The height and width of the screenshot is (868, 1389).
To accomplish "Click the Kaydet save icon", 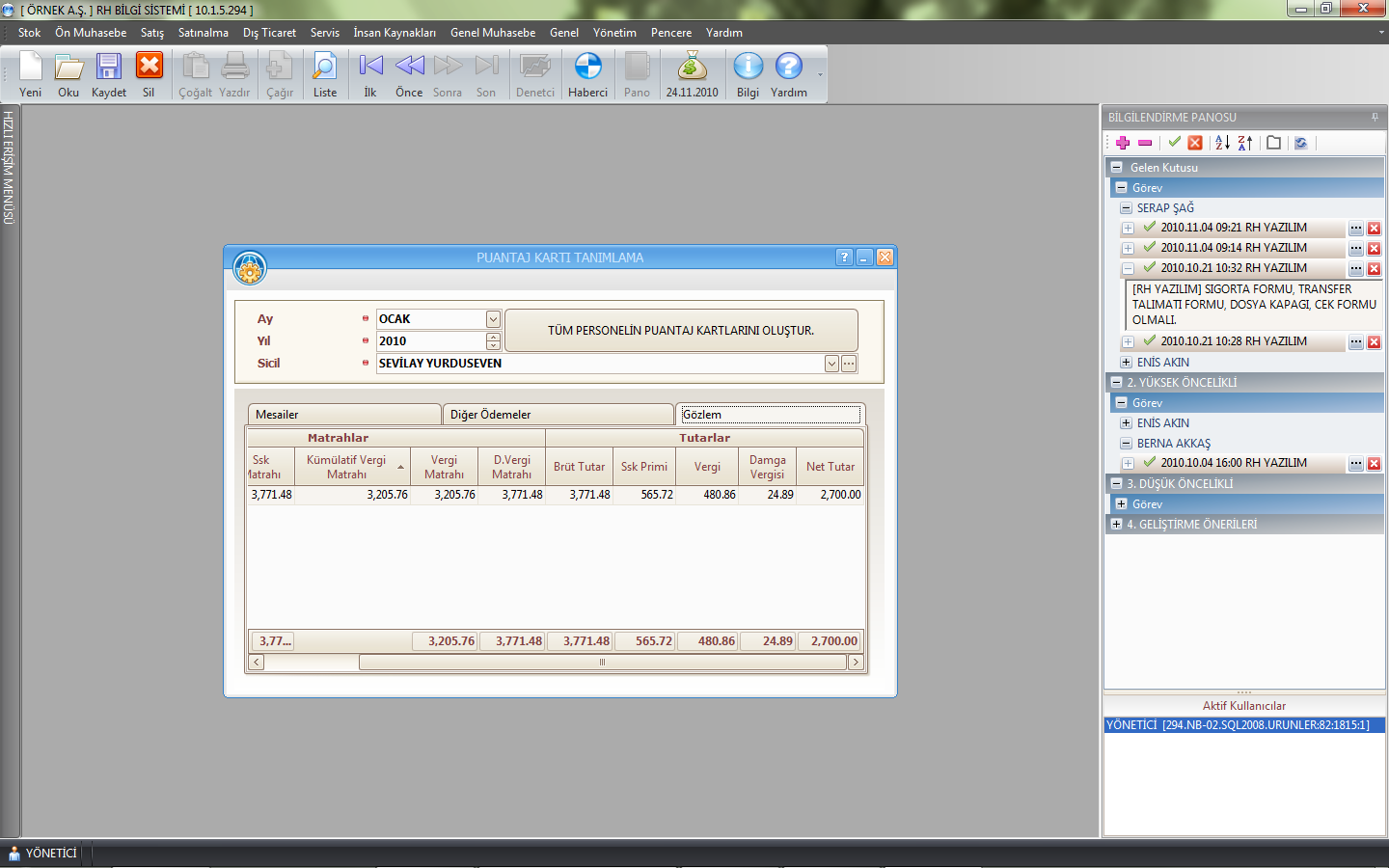I will click(x=108, y=68).
